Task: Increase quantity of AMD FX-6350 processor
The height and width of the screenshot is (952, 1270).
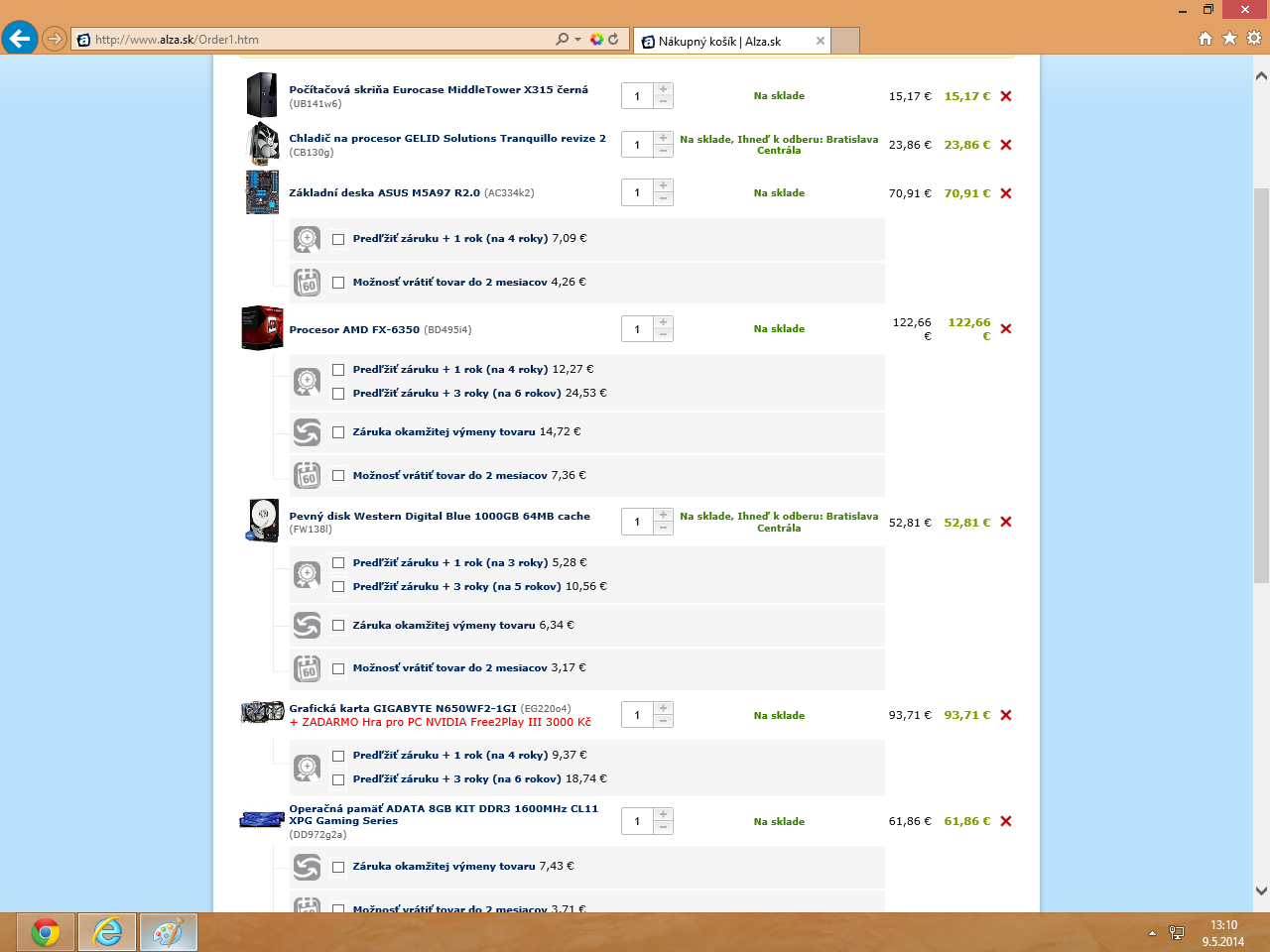Action: [664, 322]
